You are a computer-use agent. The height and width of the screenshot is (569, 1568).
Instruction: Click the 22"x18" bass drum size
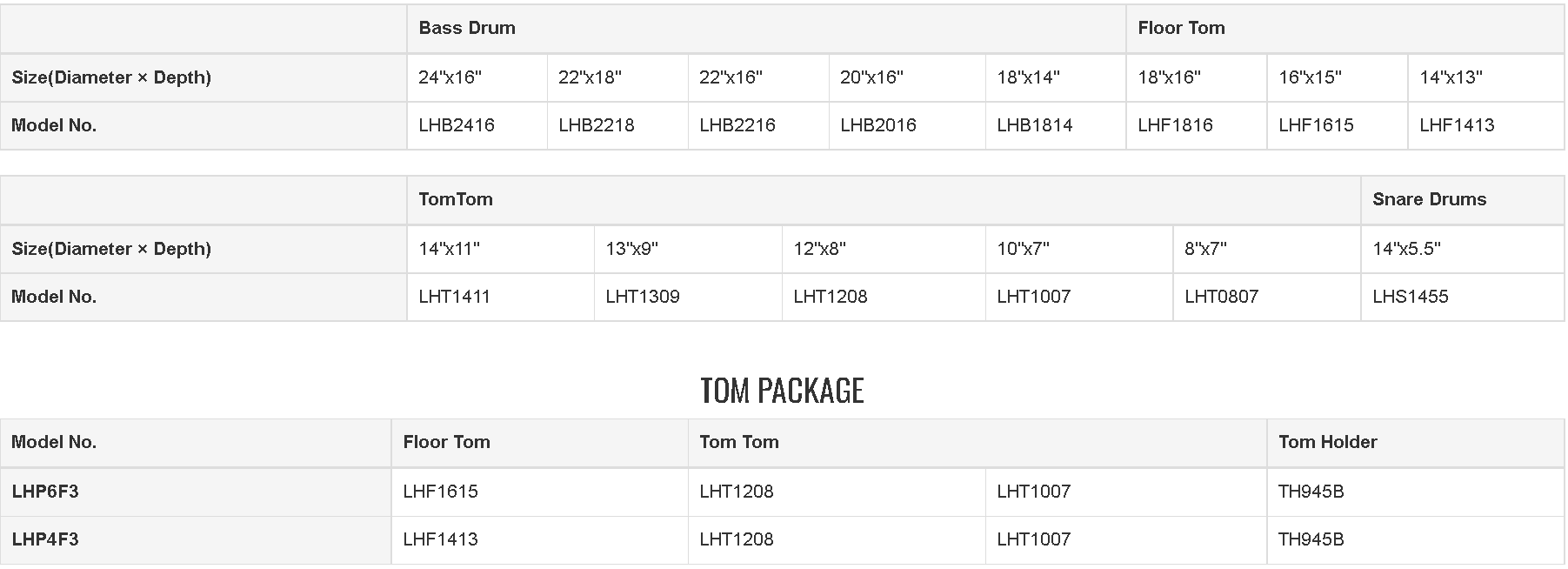click(x=590, y=77)
